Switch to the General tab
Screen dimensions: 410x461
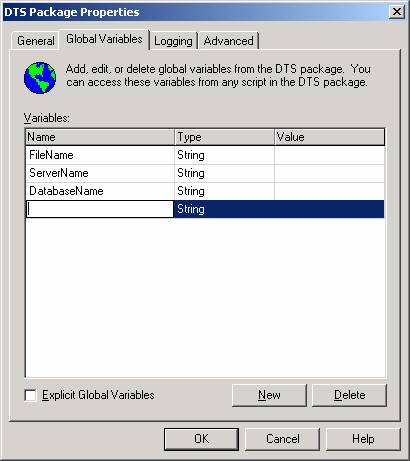click(35, 41)
